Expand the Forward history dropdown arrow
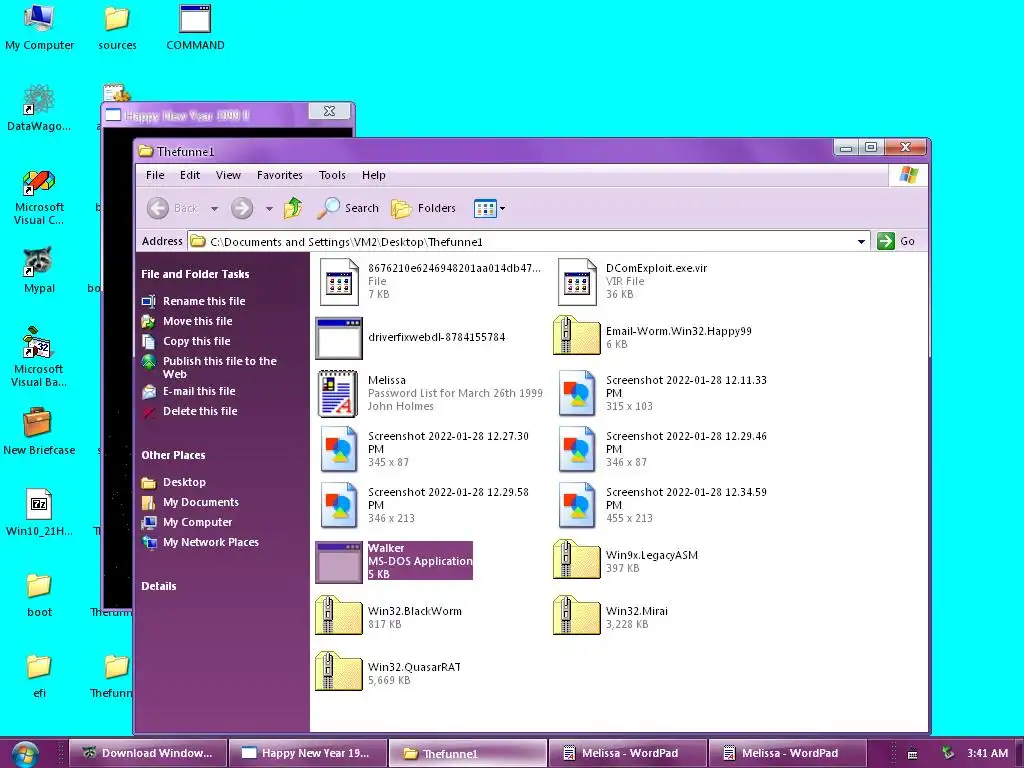 point(269,209)
